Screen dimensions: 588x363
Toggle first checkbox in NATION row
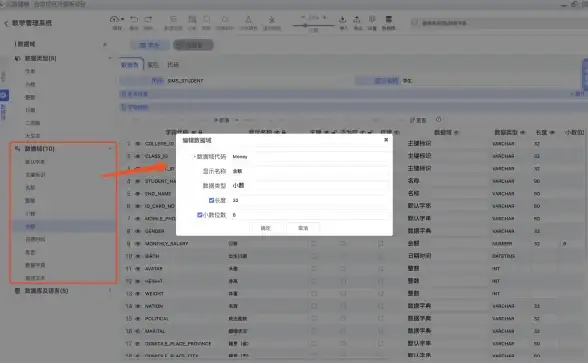pos(314,306)
